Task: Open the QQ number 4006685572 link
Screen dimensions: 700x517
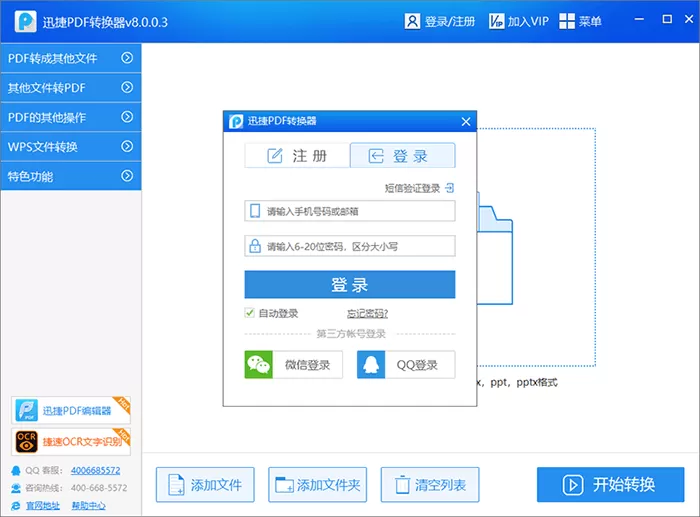Action: click(96, 471)
